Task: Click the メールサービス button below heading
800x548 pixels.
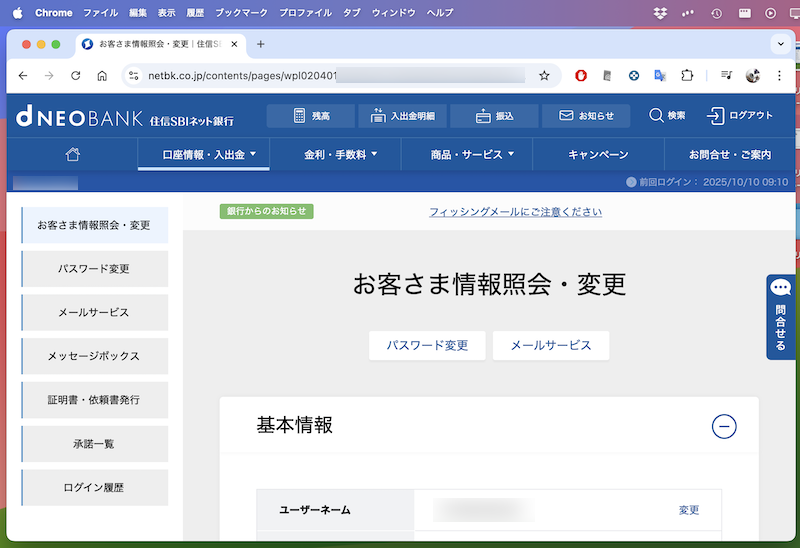Action: coord(551,345)
